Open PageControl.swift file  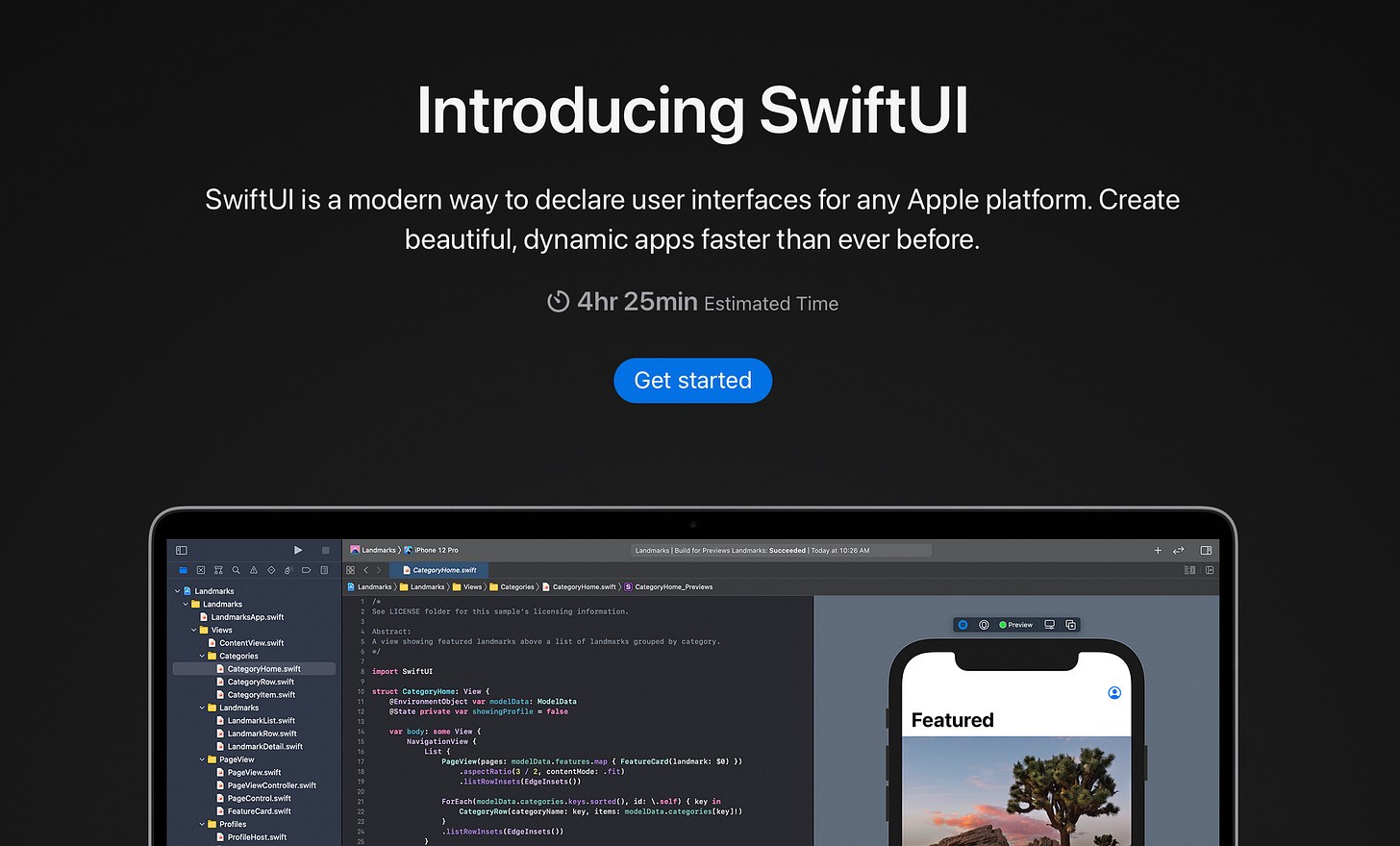tap(254, 799)
